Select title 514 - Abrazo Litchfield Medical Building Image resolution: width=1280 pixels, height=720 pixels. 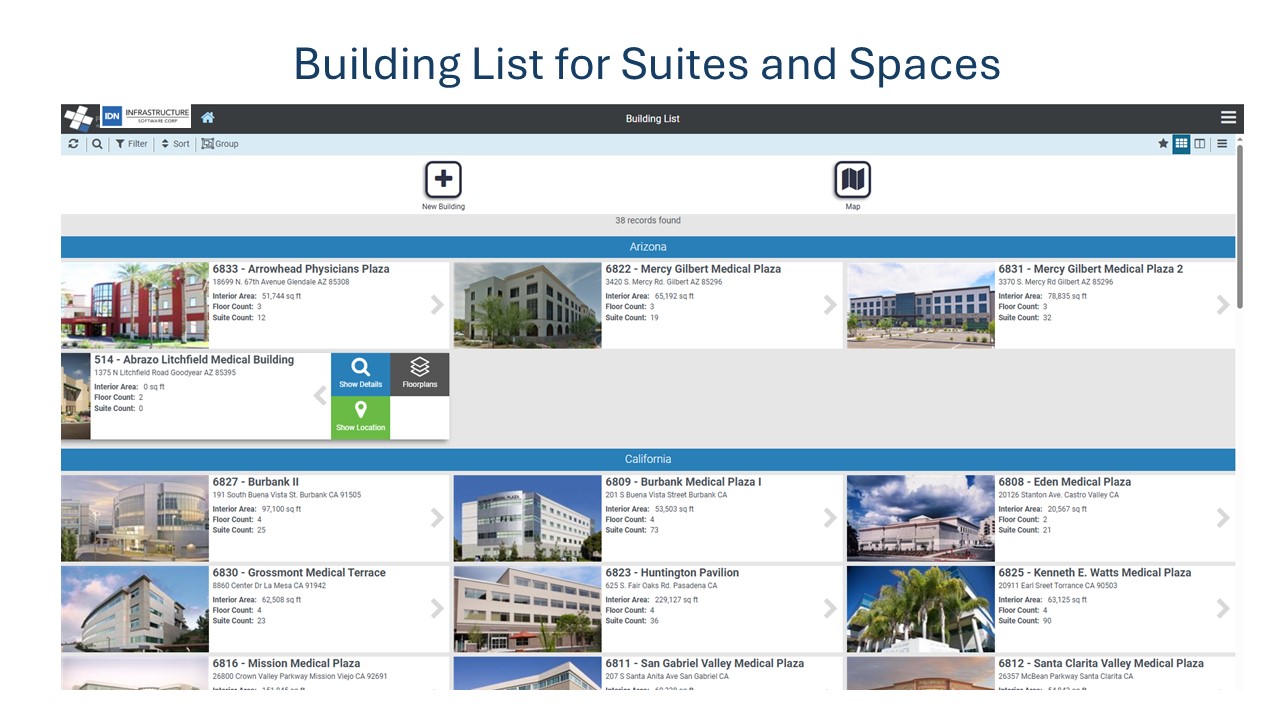[x=194, y=360]
